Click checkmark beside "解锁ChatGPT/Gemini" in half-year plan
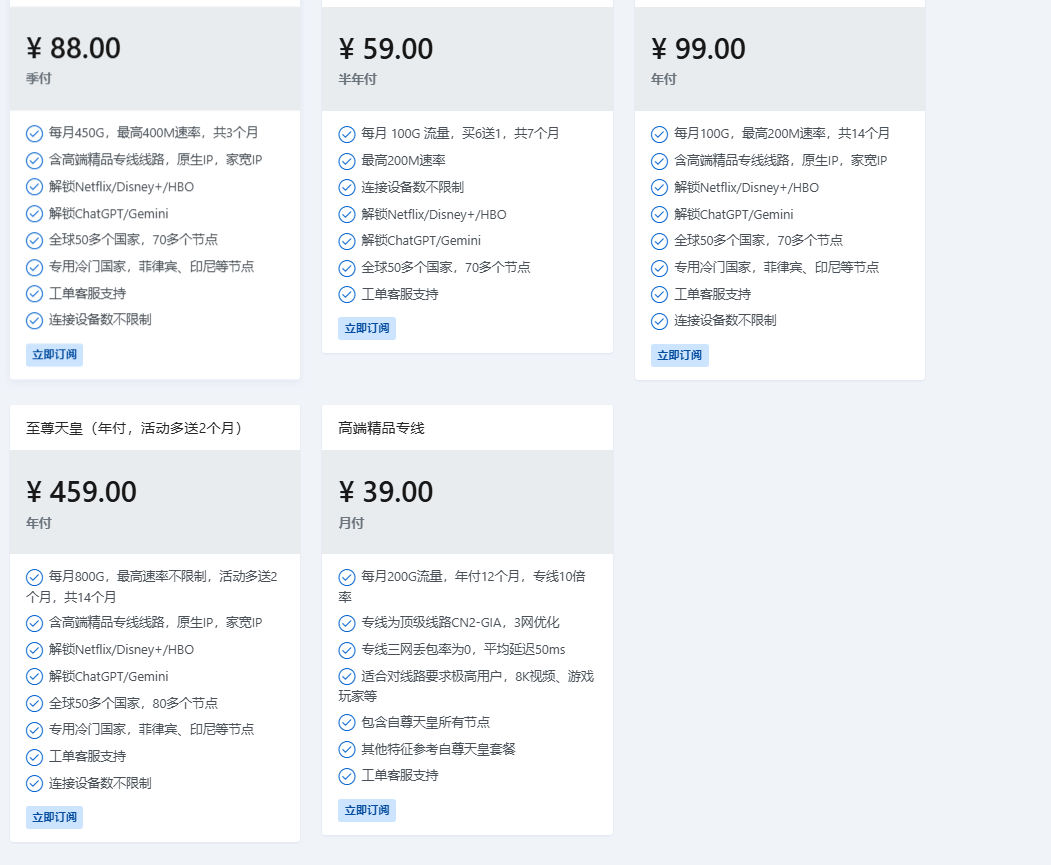Viewport: 1051px width, 865px height. point(345,240)
